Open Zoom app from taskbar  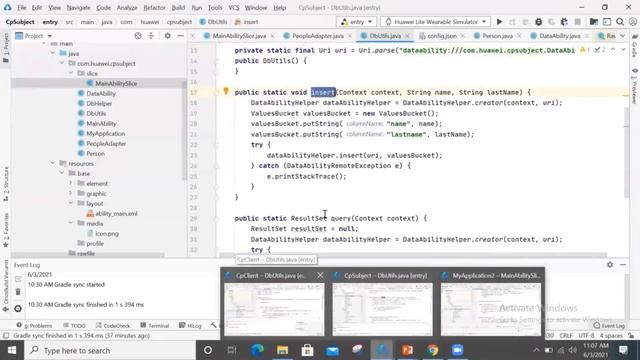coord(458,350)
